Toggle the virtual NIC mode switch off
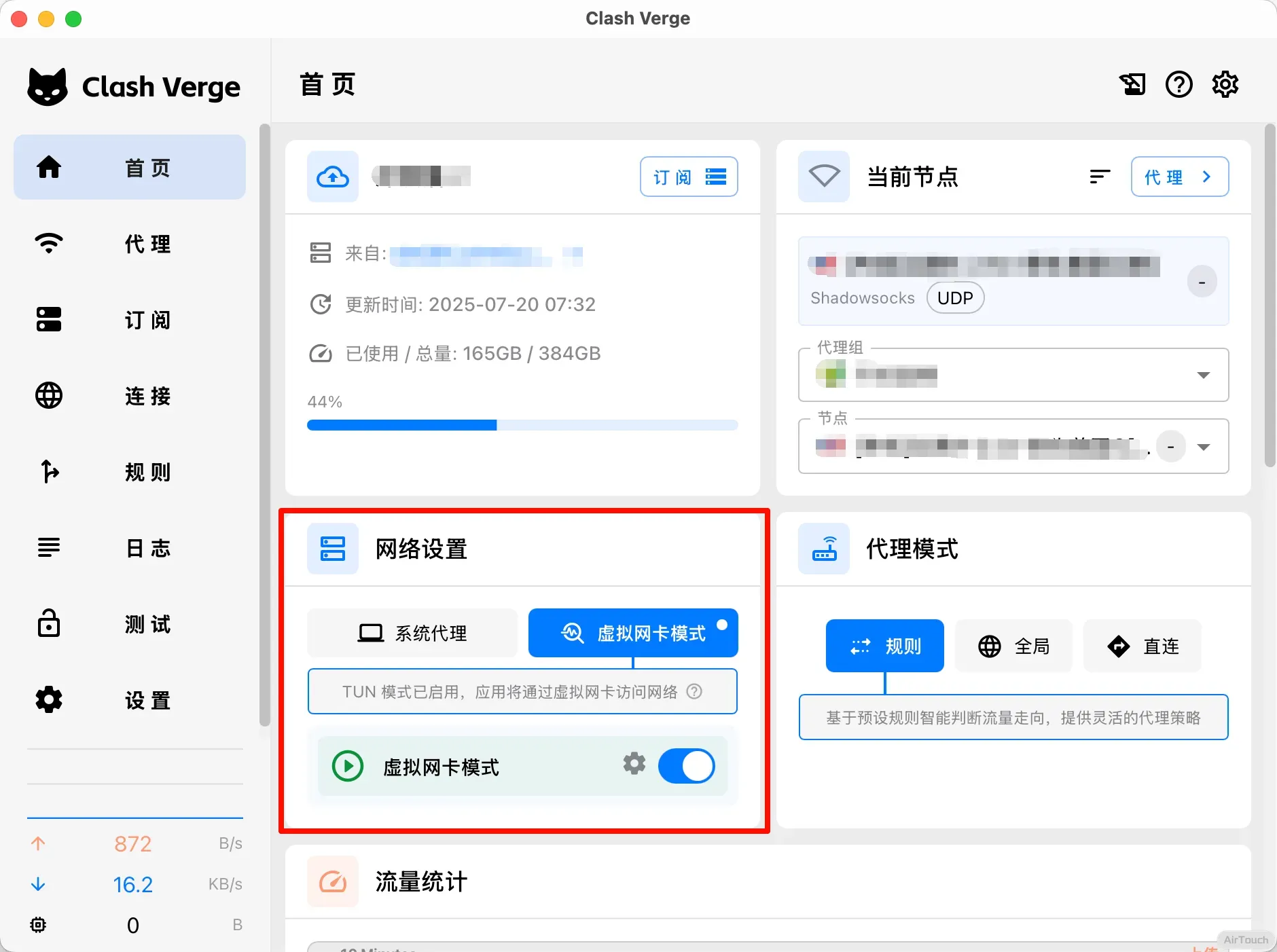Image resolution: width=1277 pixels, height=952 pixels. (x=686, y=766)
